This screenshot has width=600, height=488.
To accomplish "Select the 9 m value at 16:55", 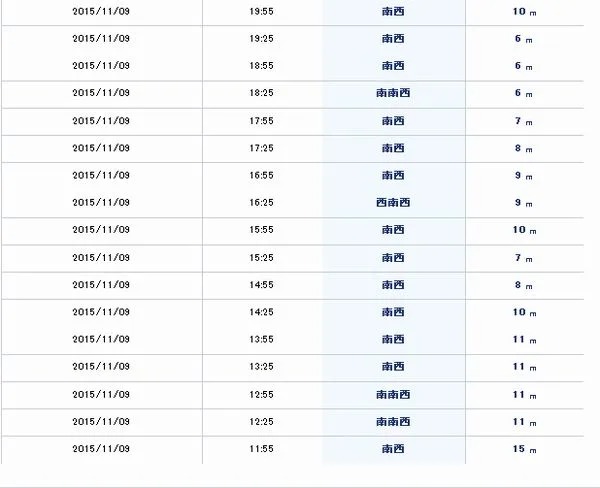I will (523, 175).
